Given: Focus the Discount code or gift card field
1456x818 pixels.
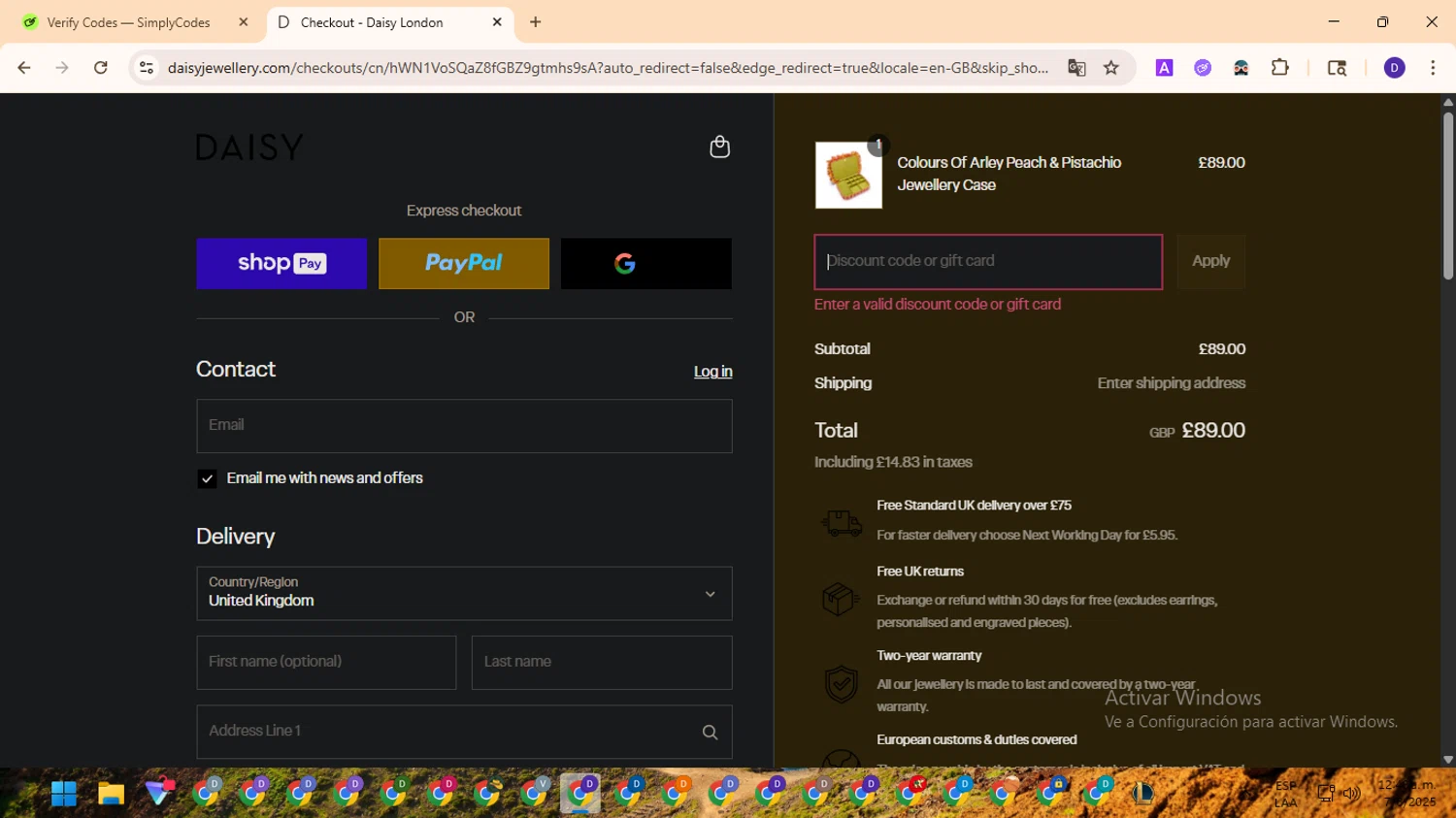Looking at the screenshot, I should point(988,261).
